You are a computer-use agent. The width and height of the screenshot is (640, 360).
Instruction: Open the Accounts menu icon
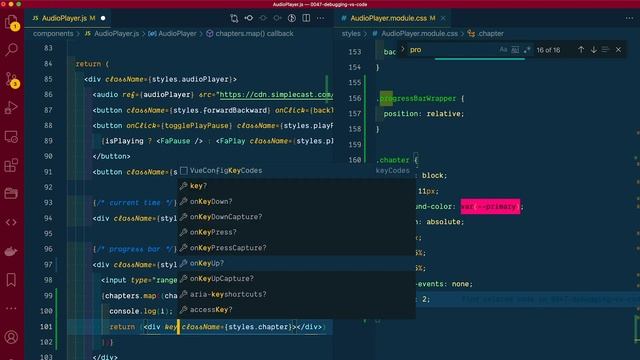click(11, 338)
